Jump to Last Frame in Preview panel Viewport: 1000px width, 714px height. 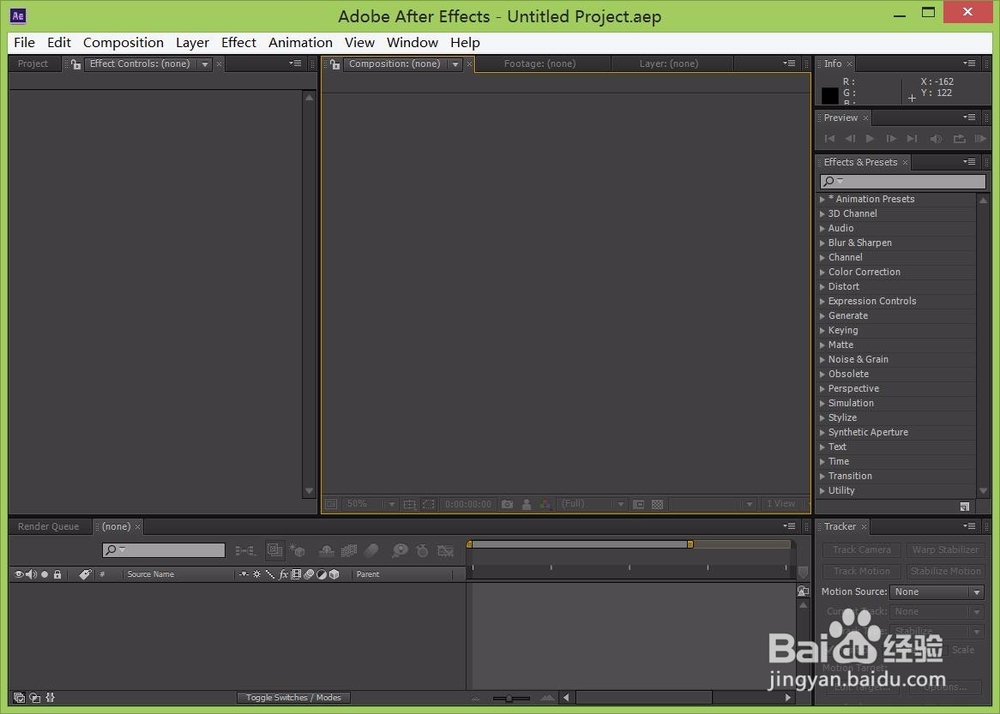(x=912, y=138)
